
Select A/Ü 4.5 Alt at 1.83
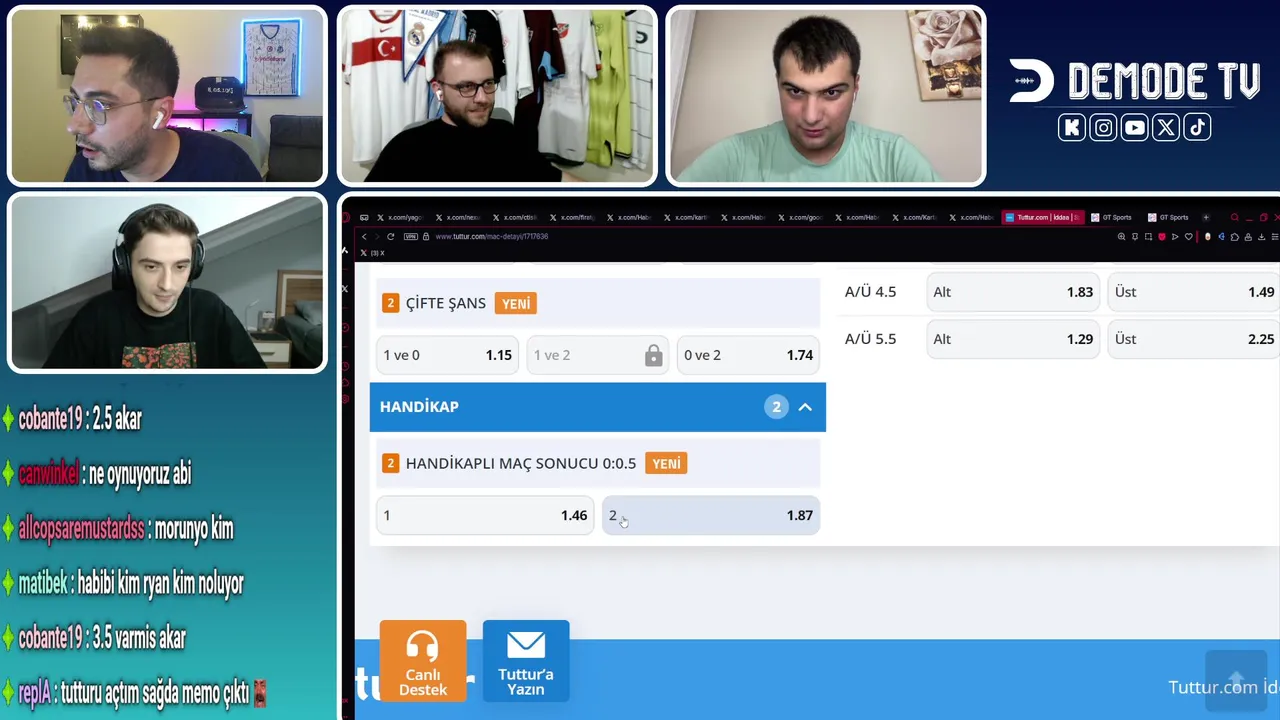(x=1013, y=292)
